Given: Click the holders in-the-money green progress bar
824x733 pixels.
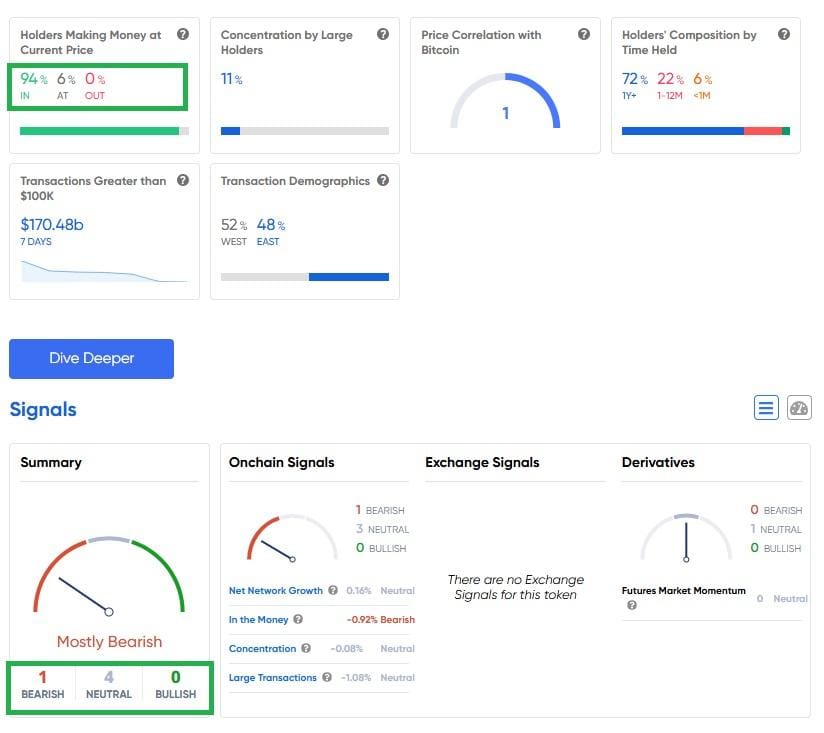Looking at the screenshot, I should coord(99,131).
